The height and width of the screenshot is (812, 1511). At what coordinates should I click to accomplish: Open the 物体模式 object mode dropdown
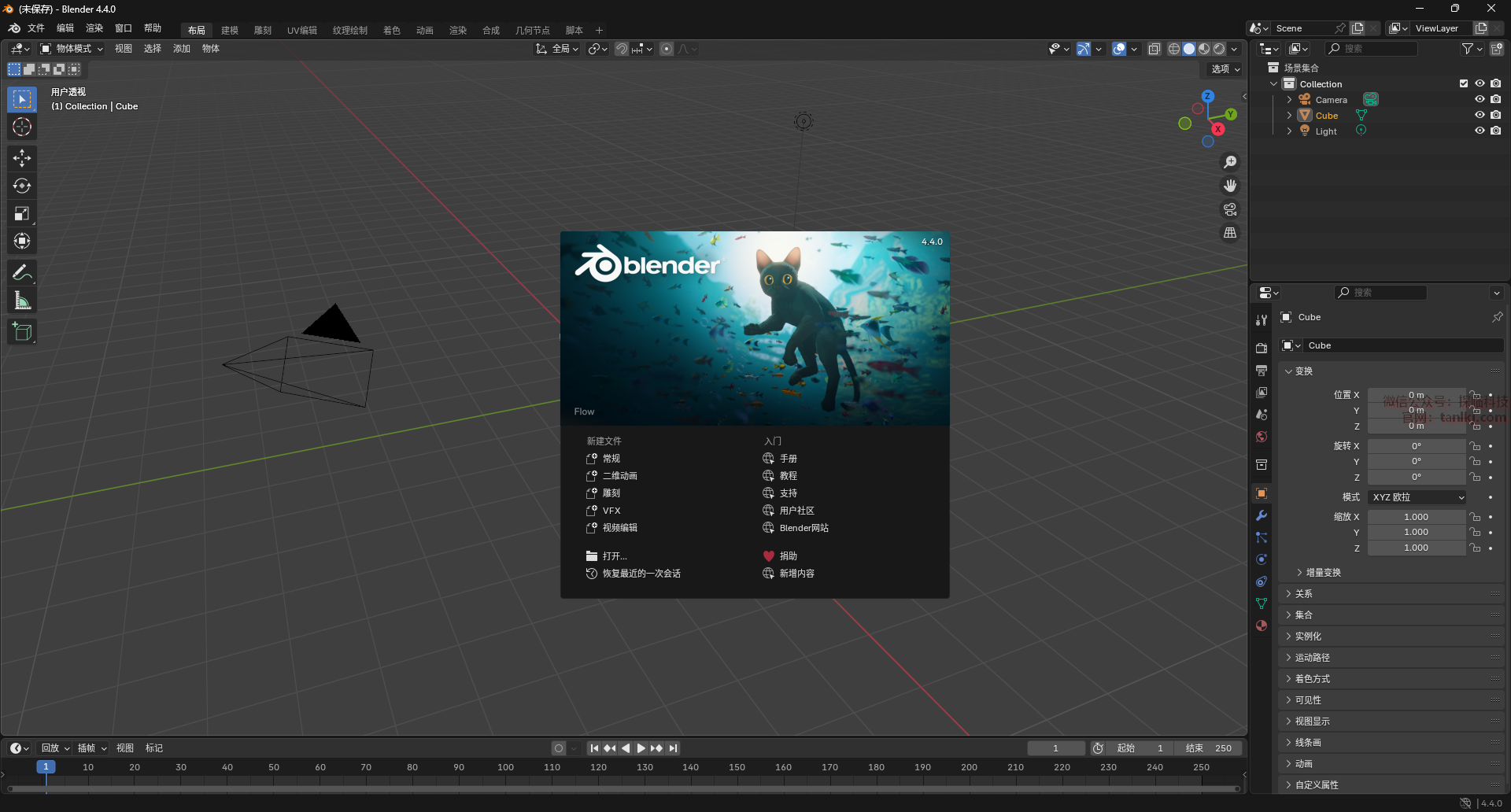(72, 49)
